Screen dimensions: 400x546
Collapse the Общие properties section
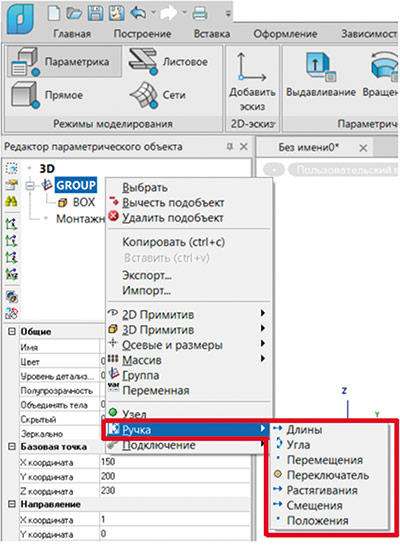coord(12,331)
